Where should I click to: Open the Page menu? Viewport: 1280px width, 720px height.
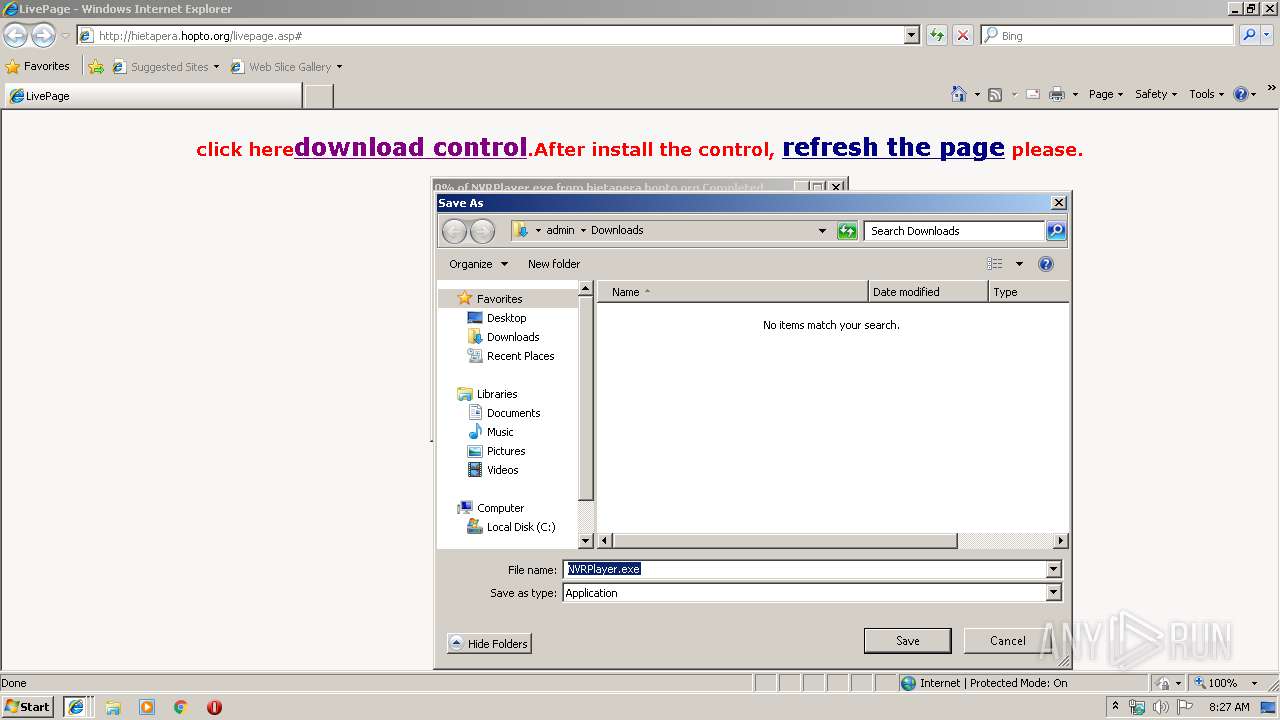pyautogui.click(x=1106, y=94)
